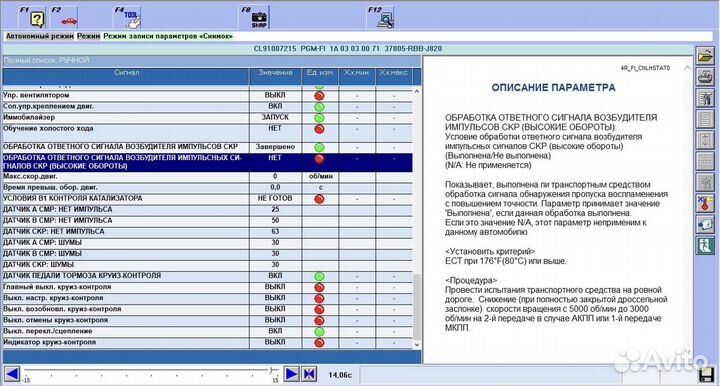
Task: Select row 'ДАТЧИК В СМР: НЕТ ИМПУЛЬСА'
Action: (x=208, y=221)
